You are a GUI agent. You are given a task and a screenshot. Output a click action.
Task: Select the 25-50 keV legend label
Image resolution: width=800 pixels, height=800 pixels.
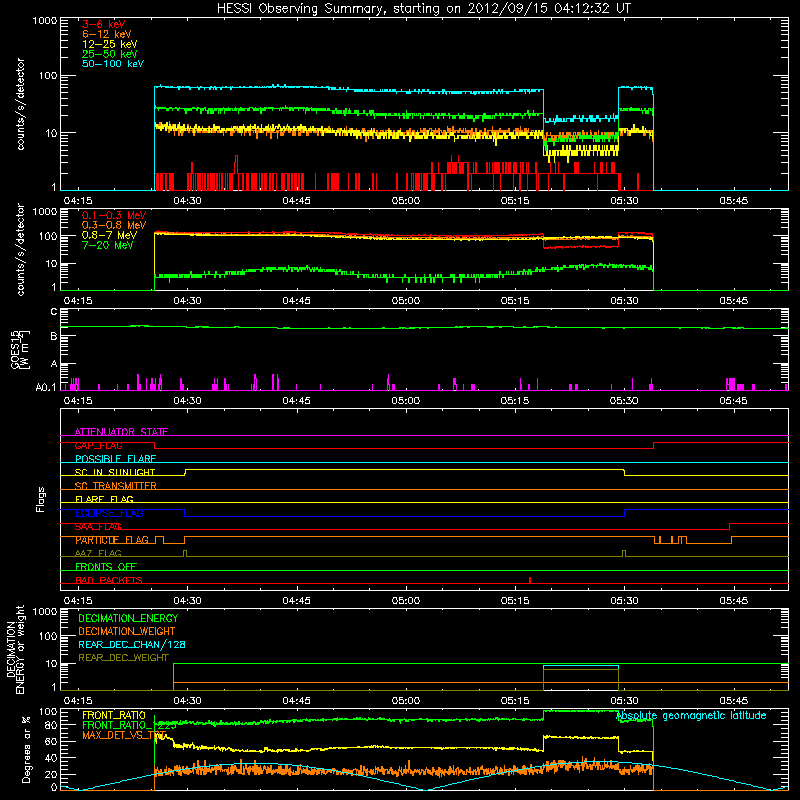[110, 54]
